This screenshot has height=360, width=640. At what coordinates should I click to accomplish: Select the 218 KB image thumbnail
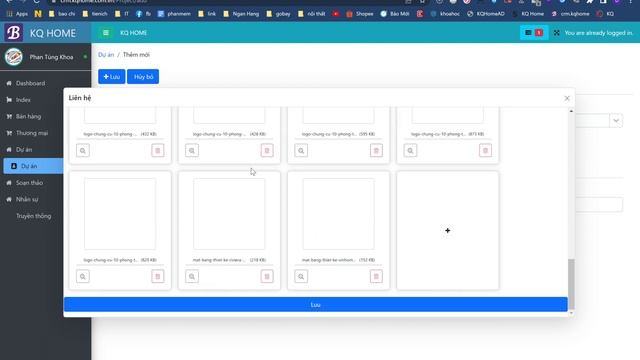click(229, 214)
